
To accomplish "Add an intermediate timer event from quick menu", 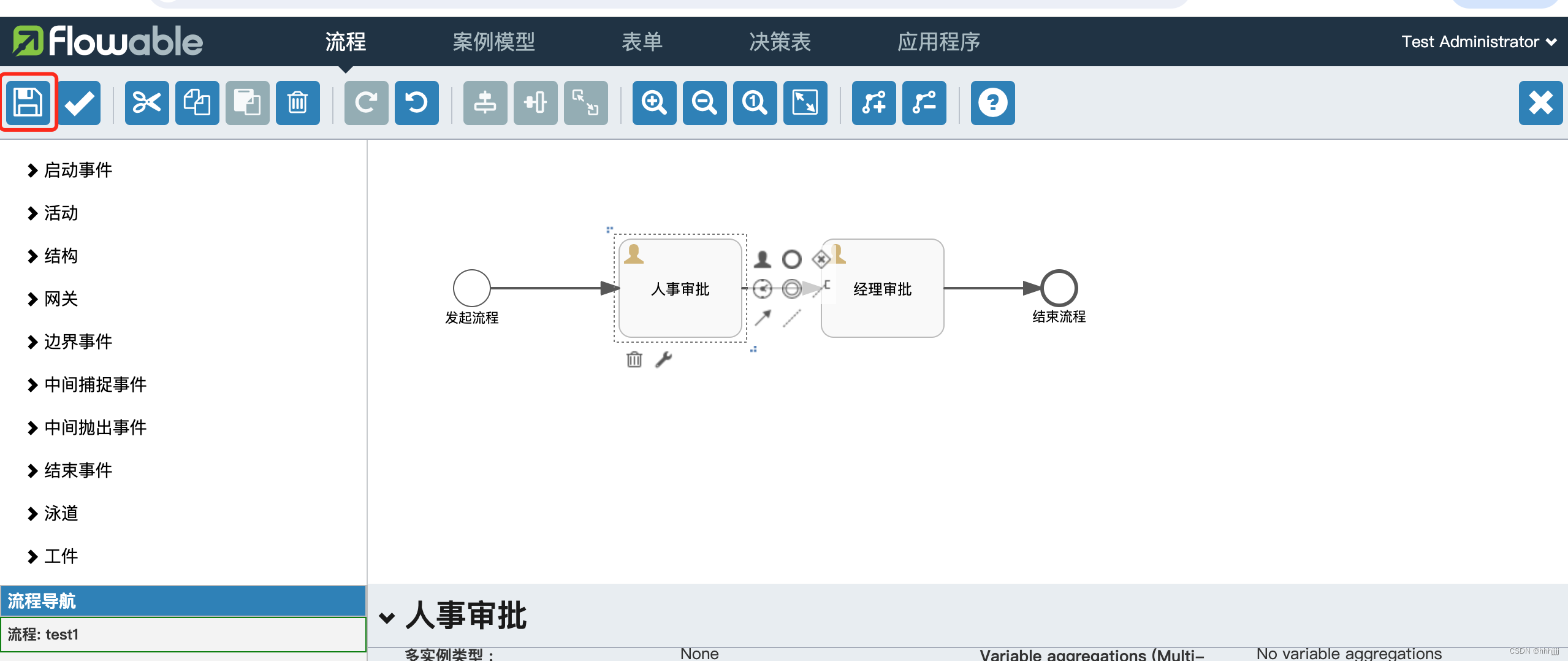I will pyautogui.click(x=762, y=289).
